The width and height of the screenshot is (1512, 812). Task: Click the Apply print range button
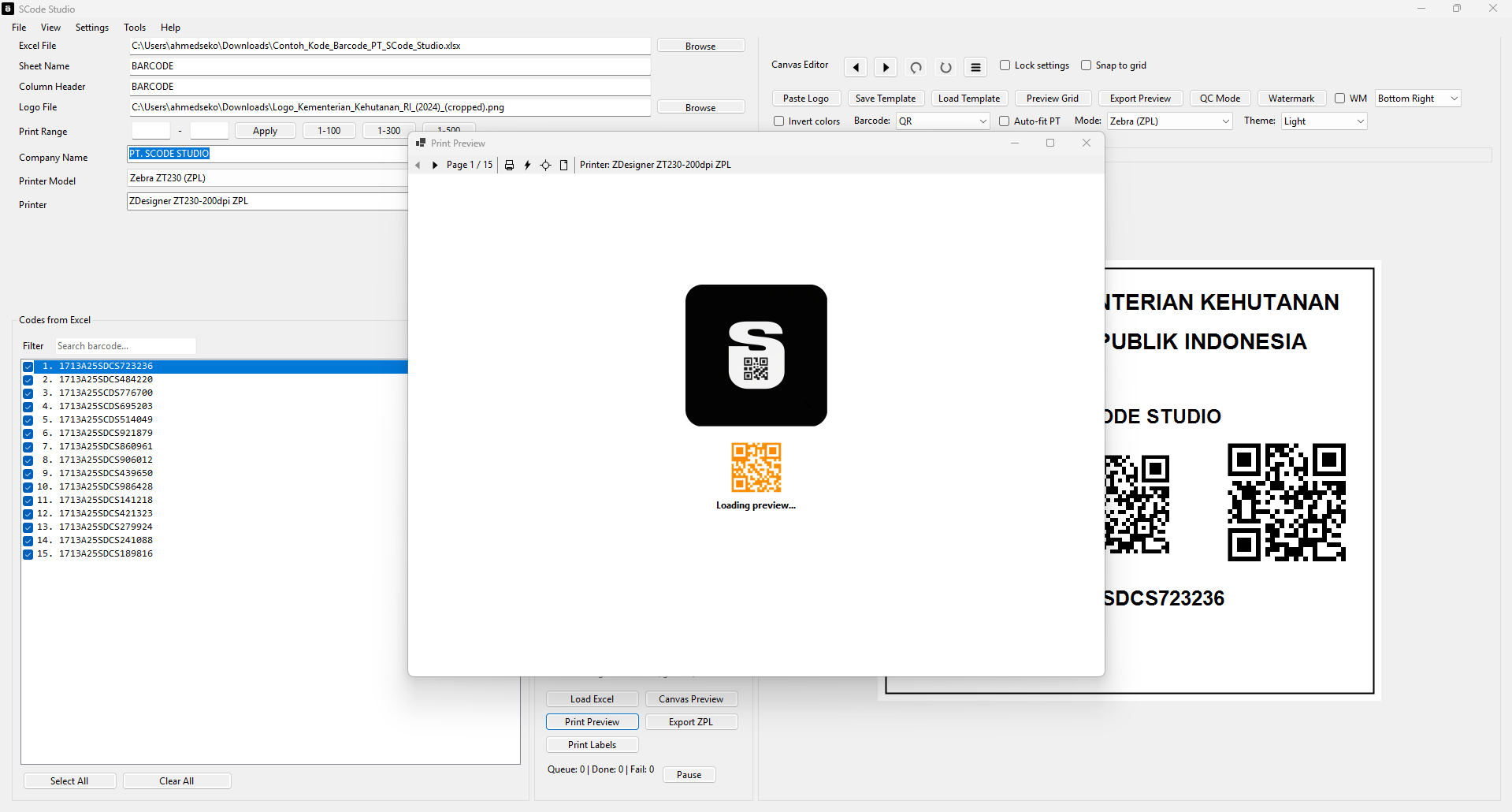(x=265, y=131)
